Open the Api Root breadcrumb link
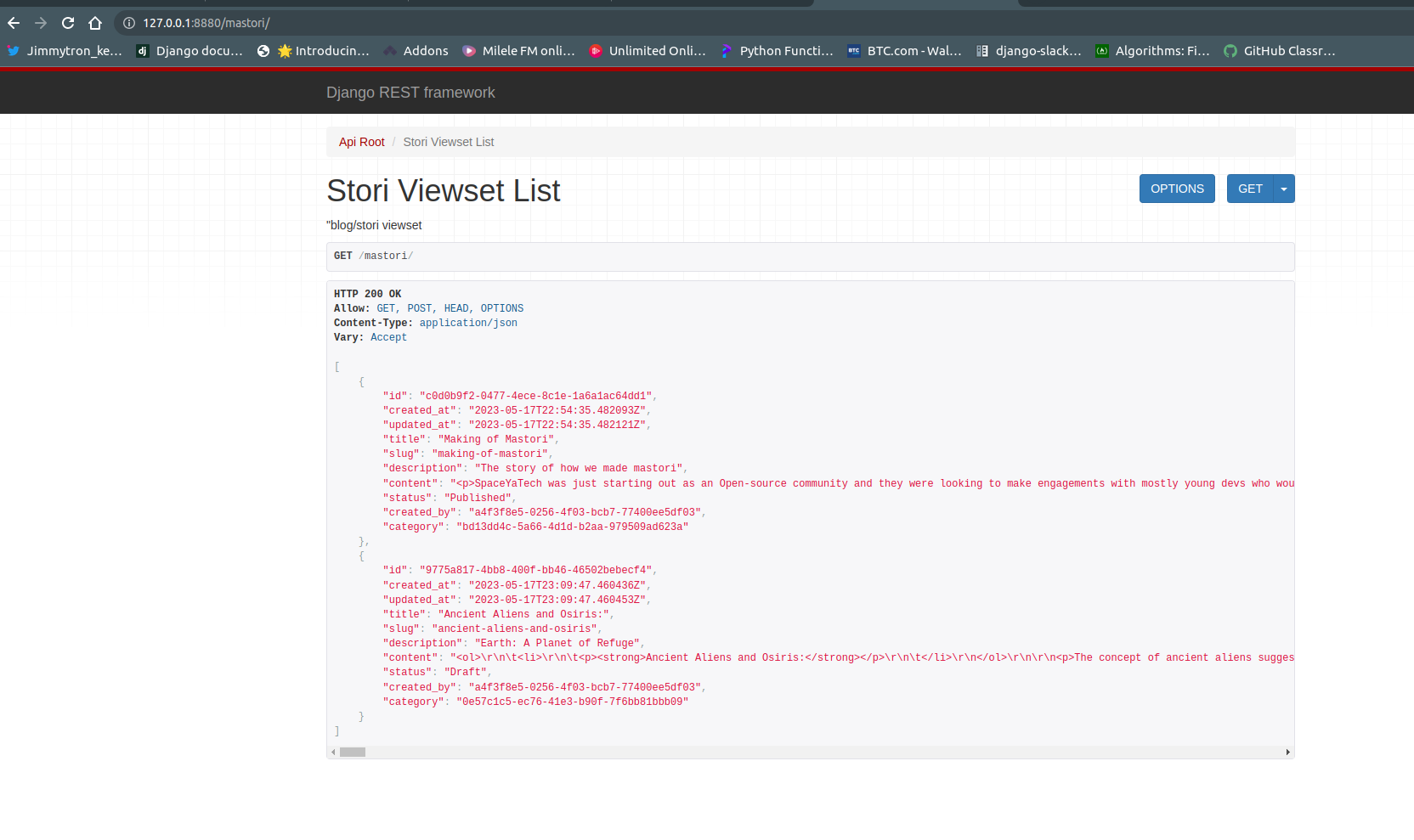1414x840 pixels. click(361, 142)
